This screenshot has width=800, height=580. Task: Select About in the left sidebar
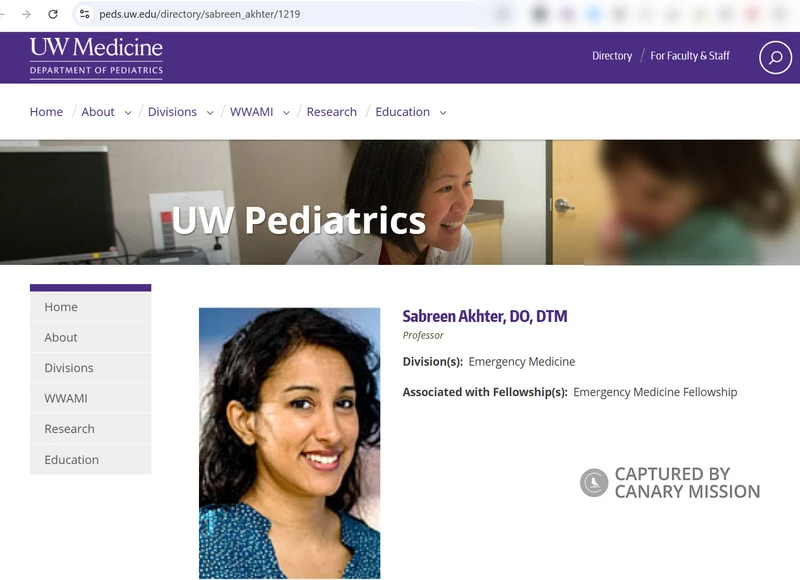tap(61, 337)
